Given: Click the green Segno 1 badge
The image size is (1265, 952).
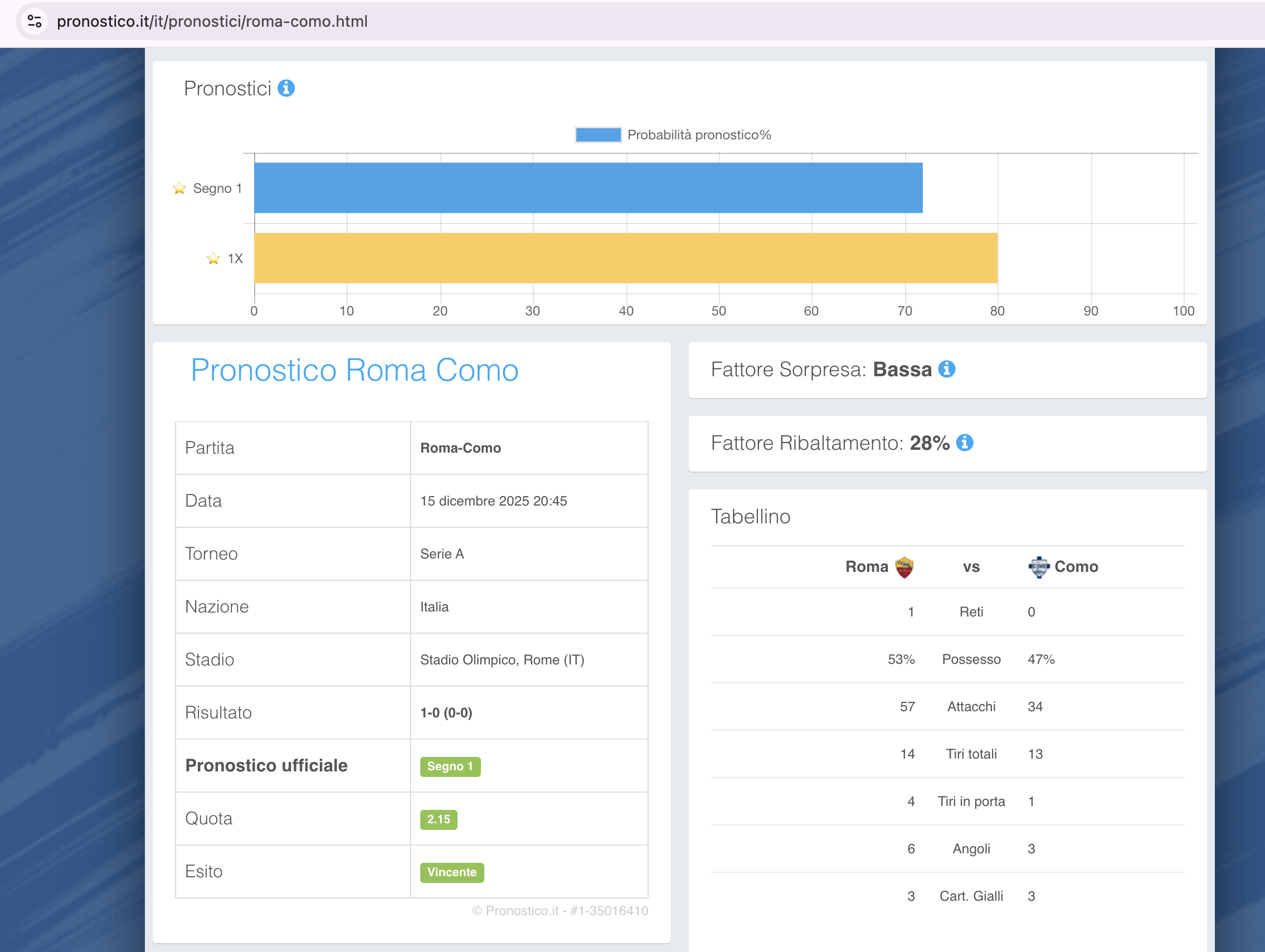Looking at the screenshot, I should 450,766.
